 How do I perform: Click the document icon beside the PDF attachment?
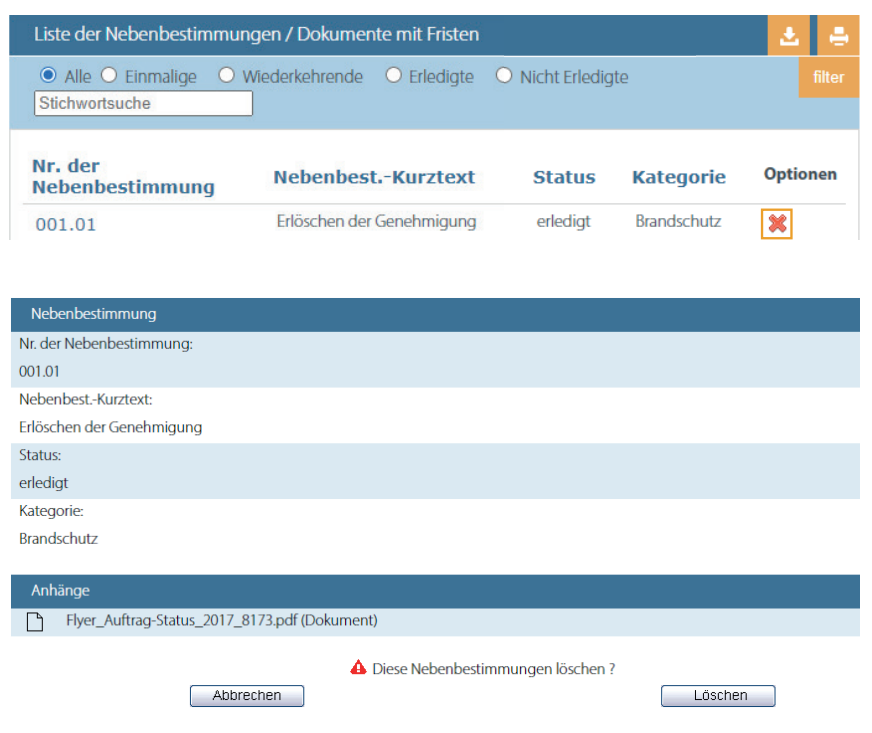(35, 622)
